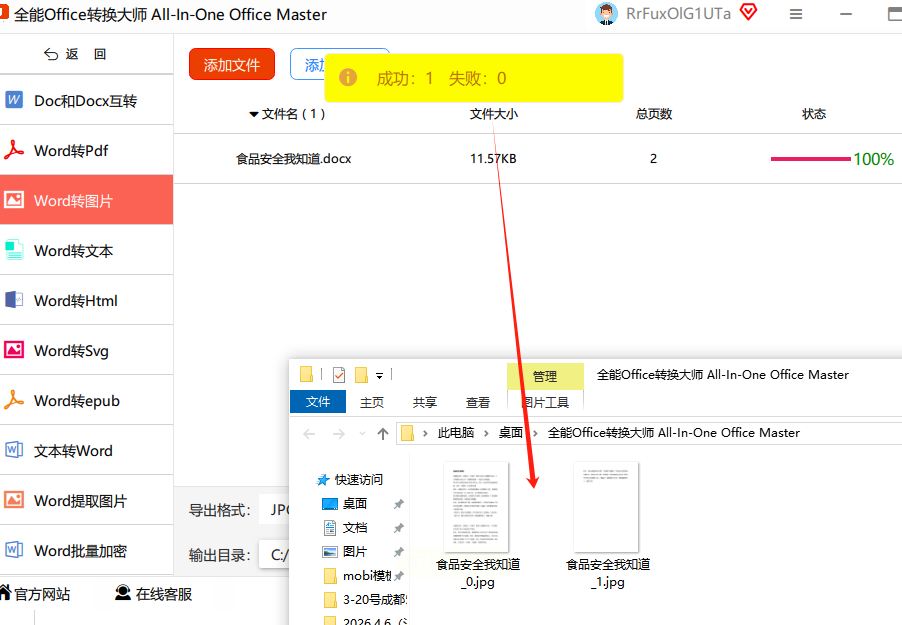
Task: Click the Word转Html icon
Action: (14, 300)
